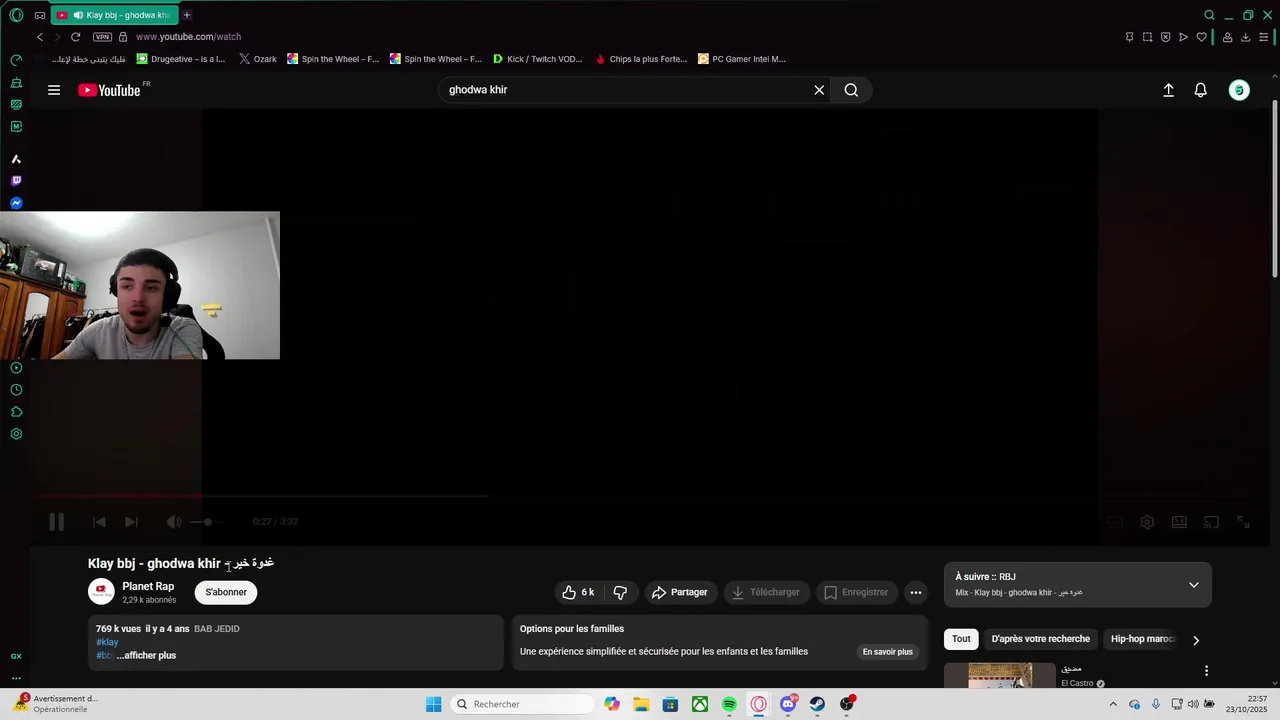This screenshot has width=1280, height=720.
Task: Open the El Castro suggested video thumbnail
Action: pos(999,675)
